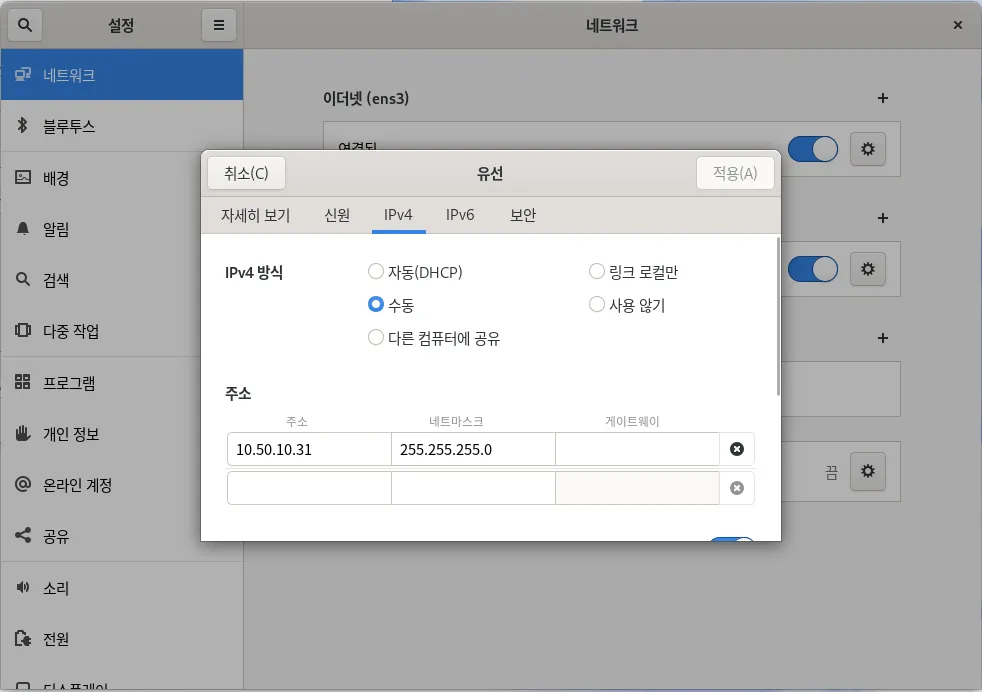Switch to 자세히 보기 tab
Screen dimensions: 982x692
pos(255,215)
